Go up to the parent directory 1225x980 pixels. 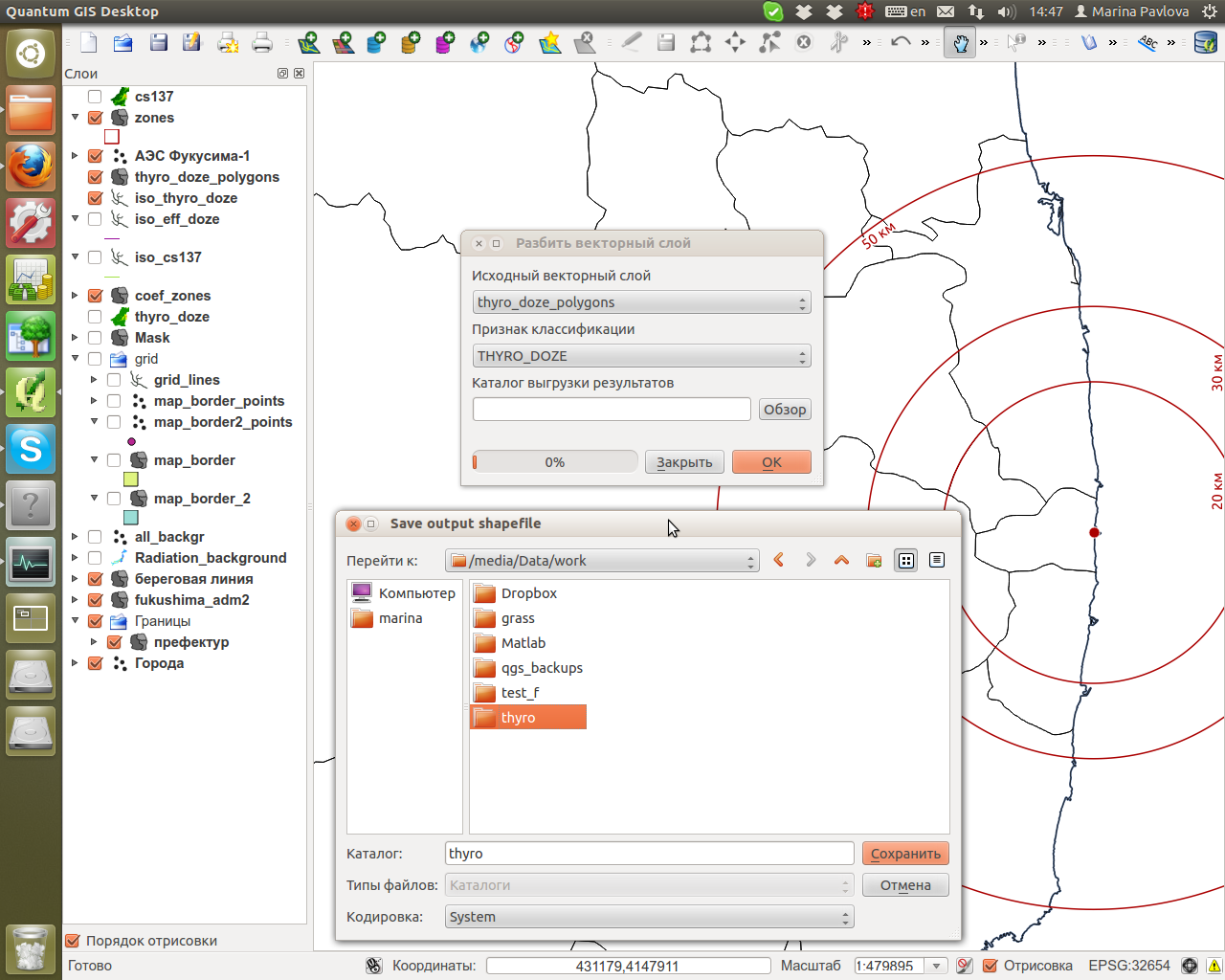[x=841, y=561]
